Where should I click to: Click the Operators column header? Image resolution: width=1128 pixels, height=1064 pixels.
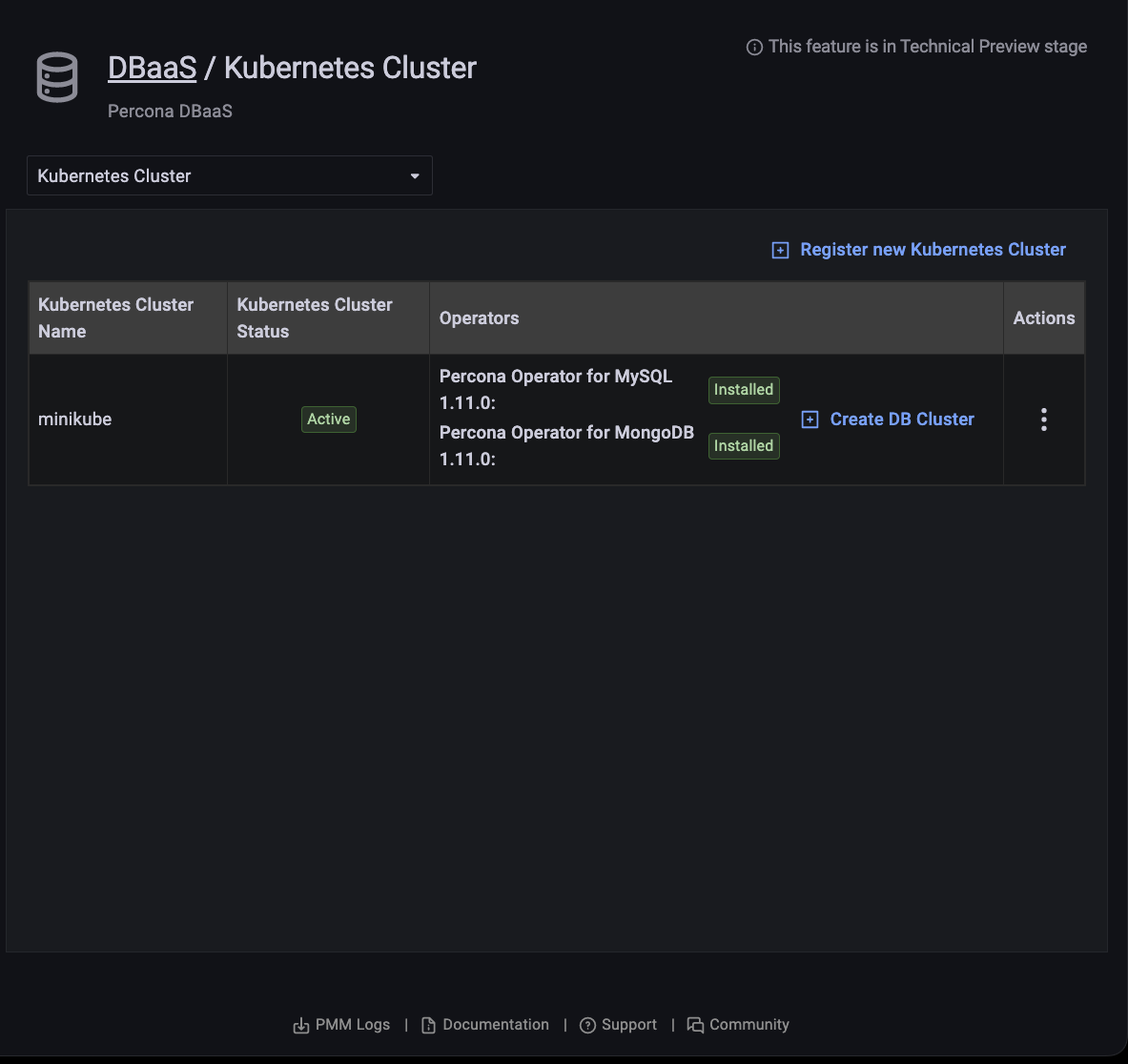pyautogui.click(x=479, y=318)
